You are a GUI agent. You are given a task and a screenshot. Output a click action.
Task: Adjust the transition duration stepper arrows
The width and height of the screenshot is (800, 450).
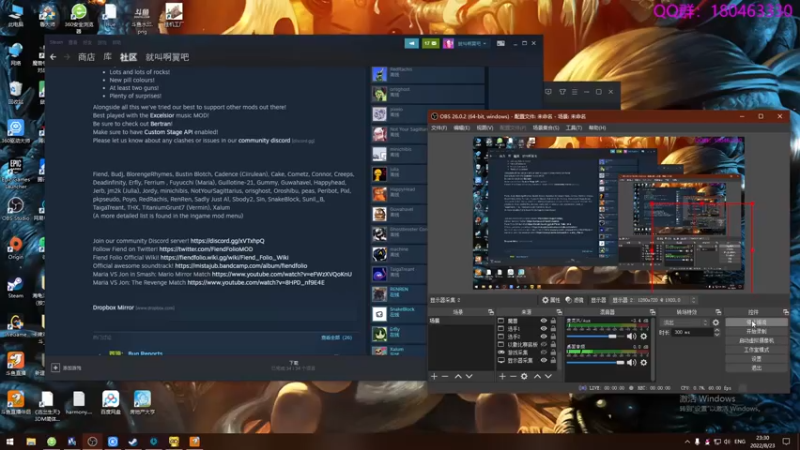click(716, 332)
